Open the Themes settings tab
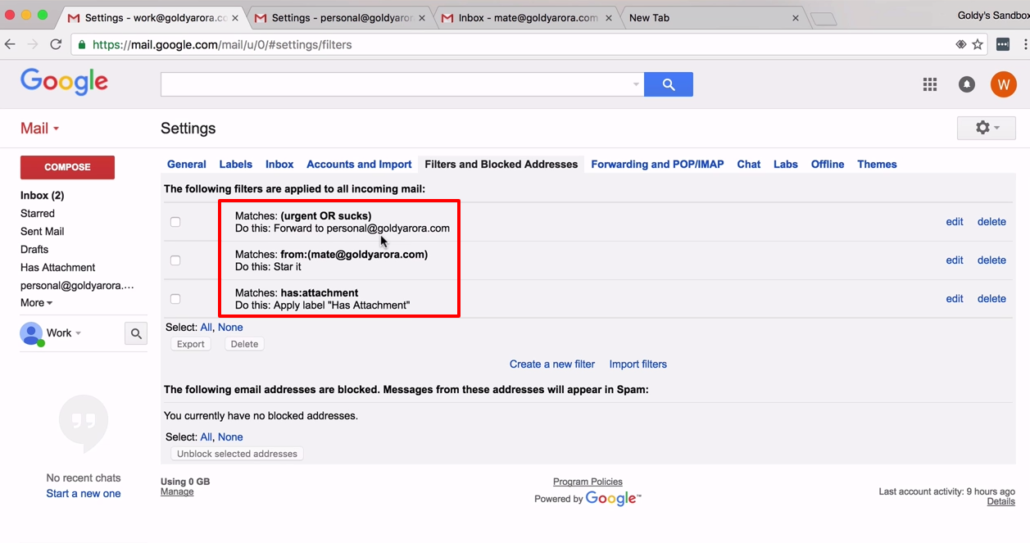Viewport: 1030px width, 543px height. [876, 164]
